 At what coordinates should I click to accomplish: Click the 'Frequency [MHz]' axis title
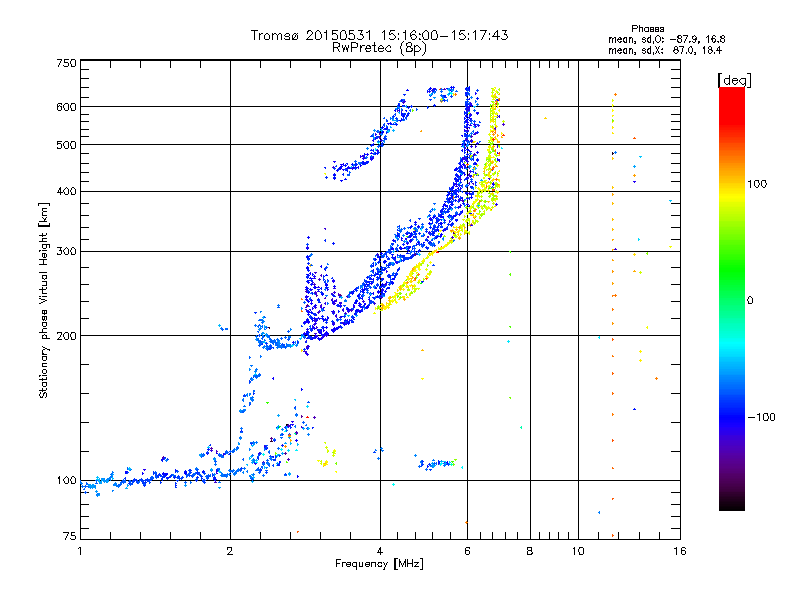pos(379,564)
